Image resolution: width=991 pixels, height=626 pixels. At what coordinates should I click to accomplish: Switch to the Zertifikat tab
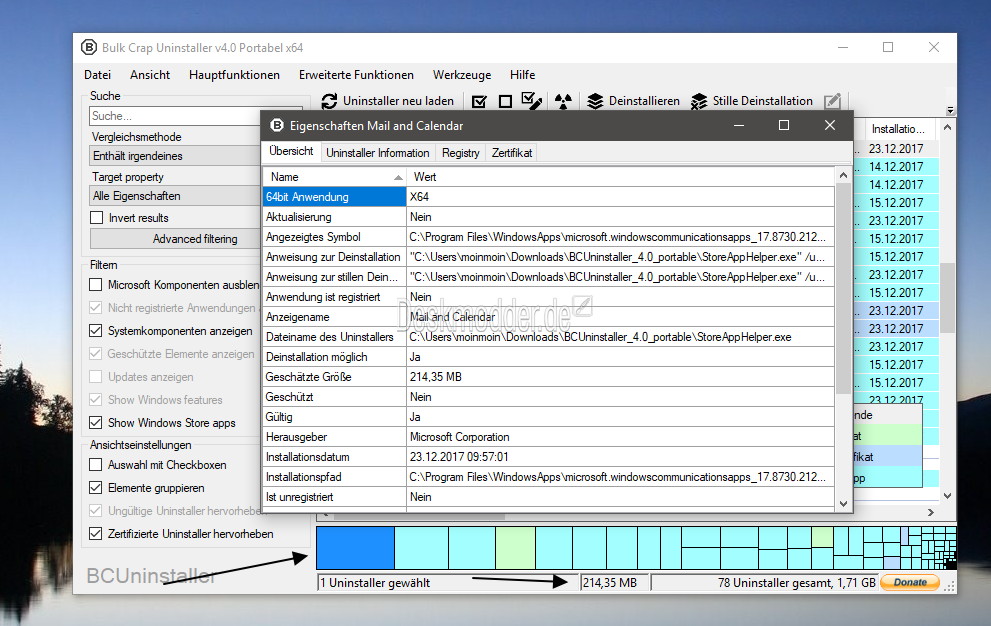click(512, 153)
